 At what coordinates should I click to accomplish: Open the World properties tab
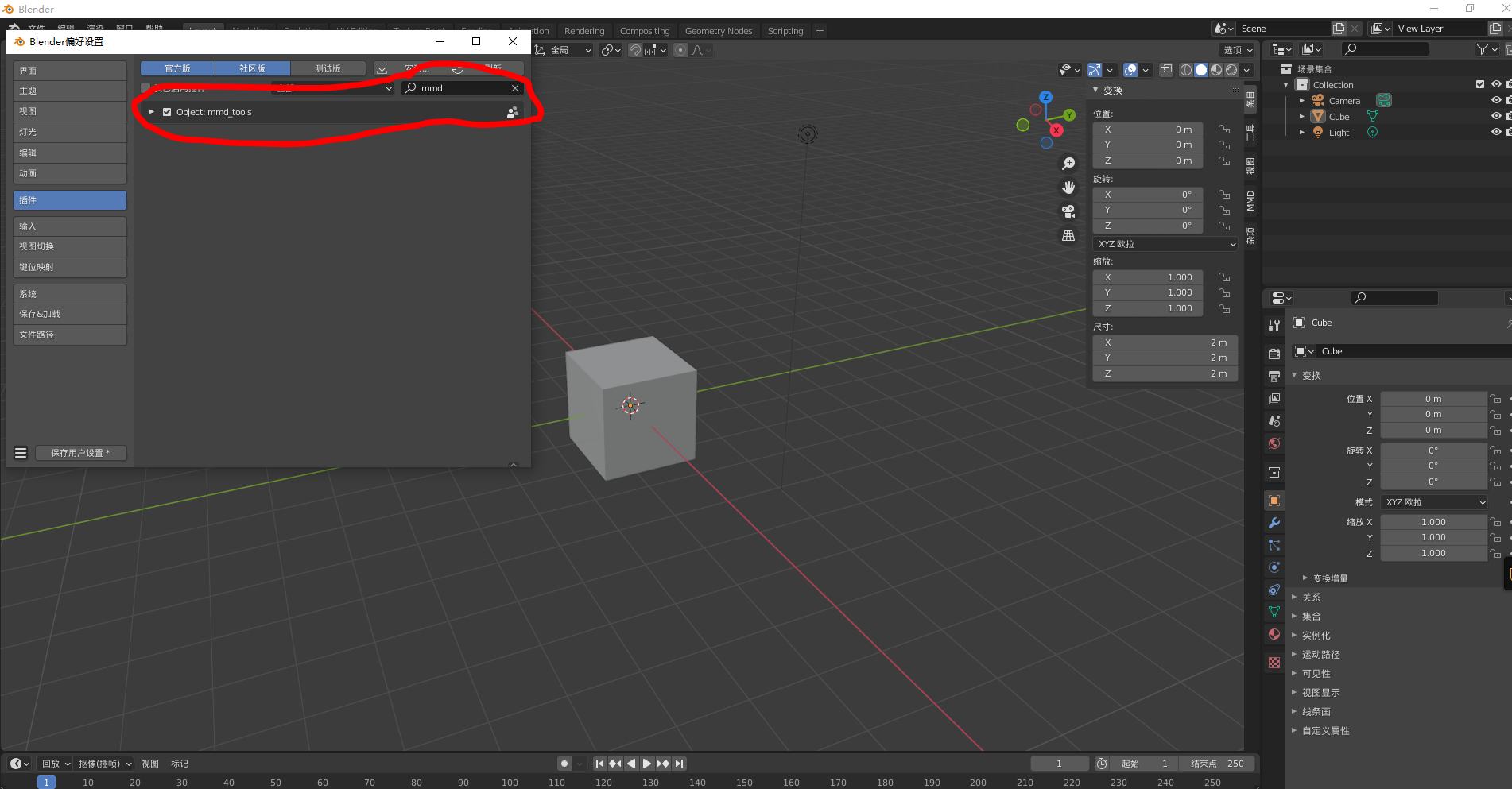(x=1274, y=443)
